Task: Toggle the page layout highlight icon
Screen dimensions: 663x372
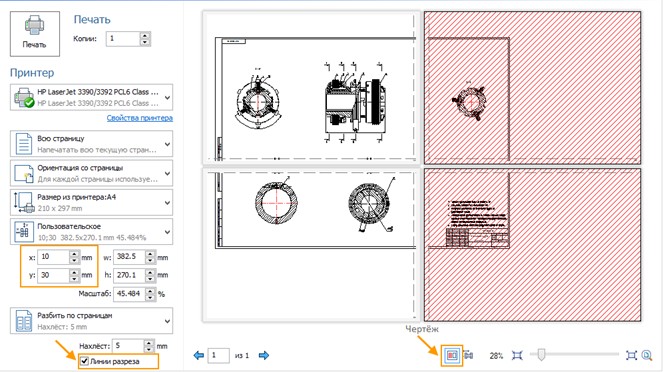Action: pos(452,355)
